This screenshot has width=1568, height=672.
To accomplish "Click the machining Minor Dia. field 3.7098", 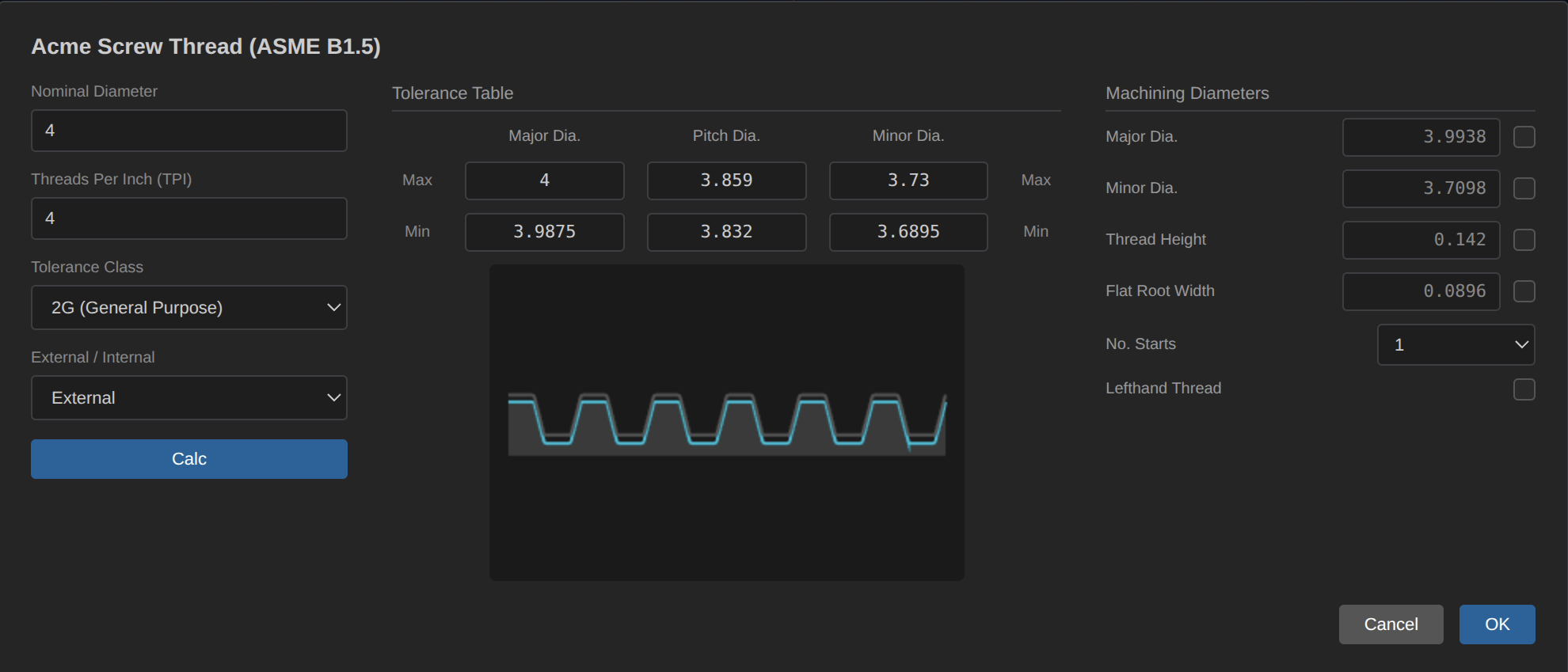I will 1421,188.
